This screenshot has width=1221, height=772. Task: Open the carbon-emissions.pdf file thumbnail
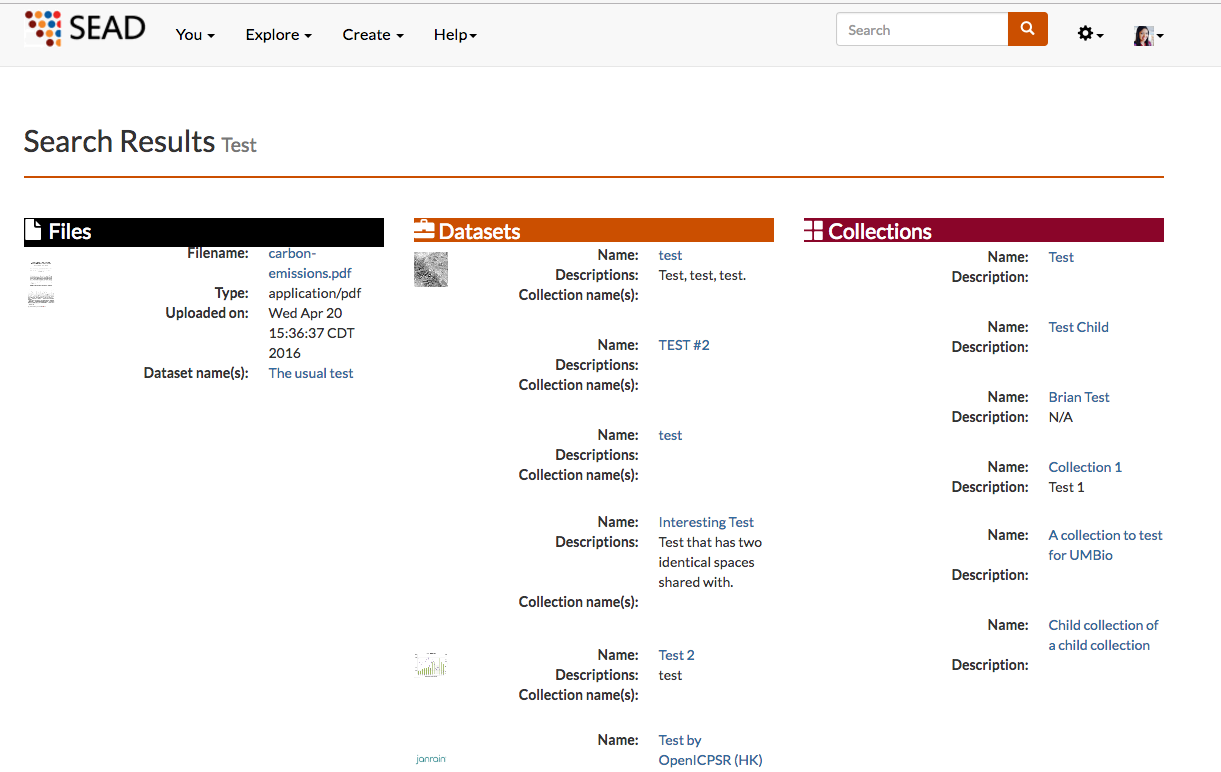pos(40,283)
